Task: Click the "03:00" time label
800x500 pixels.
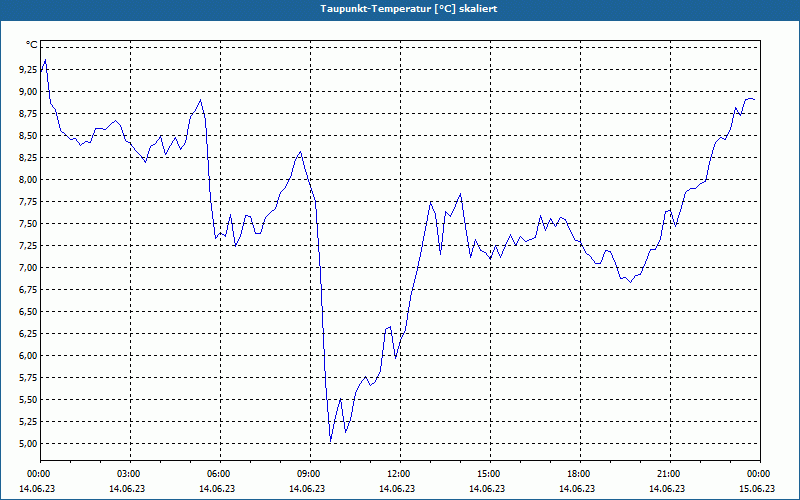Action: (x=131, y=474)
